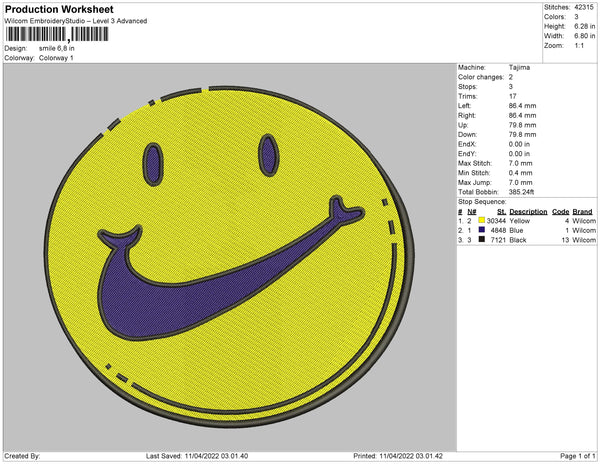Click the 'Color changes:' label
Screen dimensions: 600x464
(481, 77)
